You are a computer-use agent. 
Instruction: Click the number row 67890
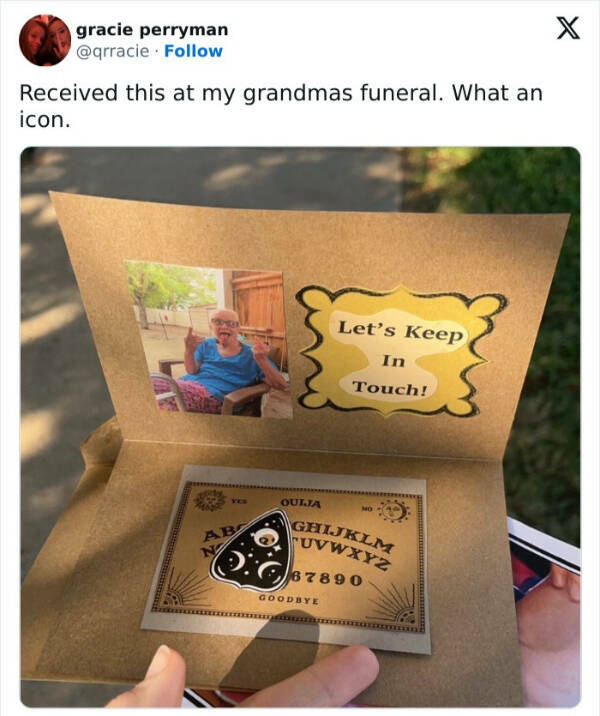tap(327, 579)
